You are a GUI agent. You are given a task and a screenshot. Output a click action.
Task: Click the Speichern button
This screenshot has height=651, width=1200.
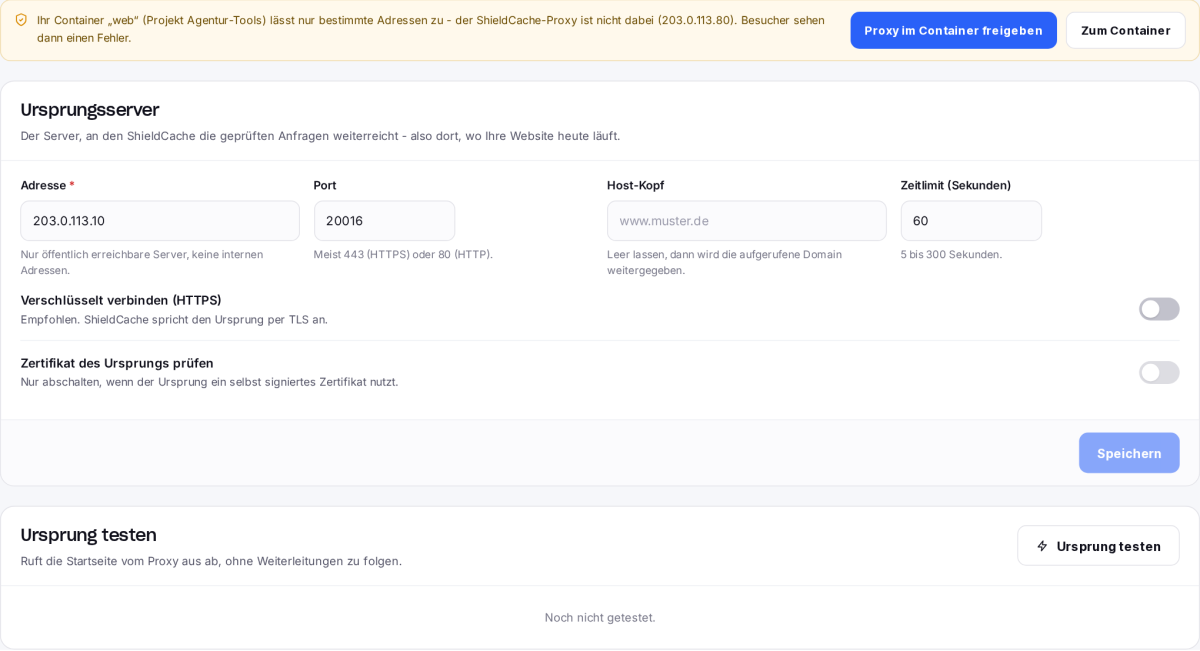pyautogui.click(x=1129, y=453)
